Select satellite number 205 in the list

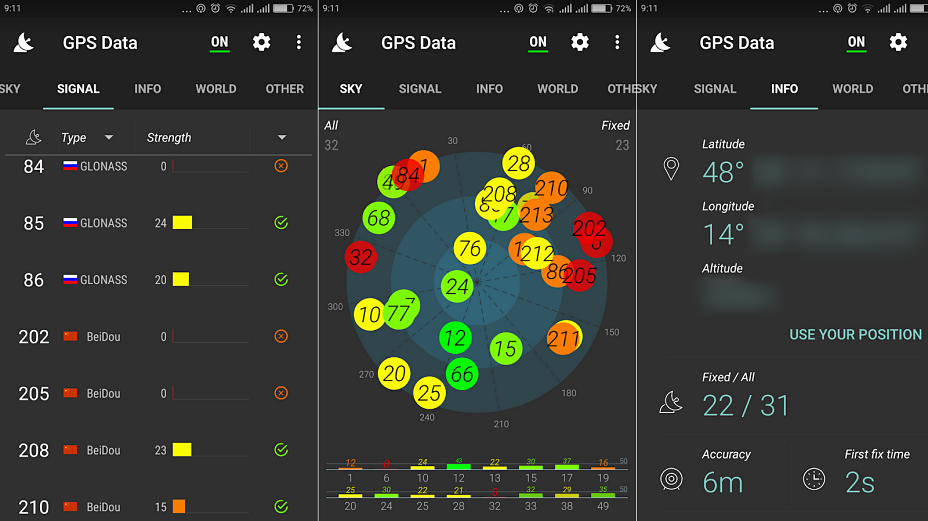34,394
